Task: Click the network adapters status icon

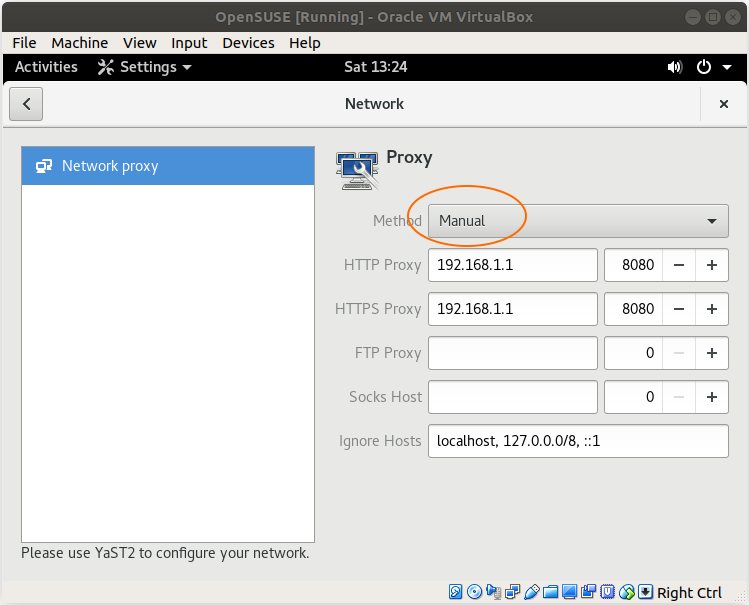Action: pos(513,592)
